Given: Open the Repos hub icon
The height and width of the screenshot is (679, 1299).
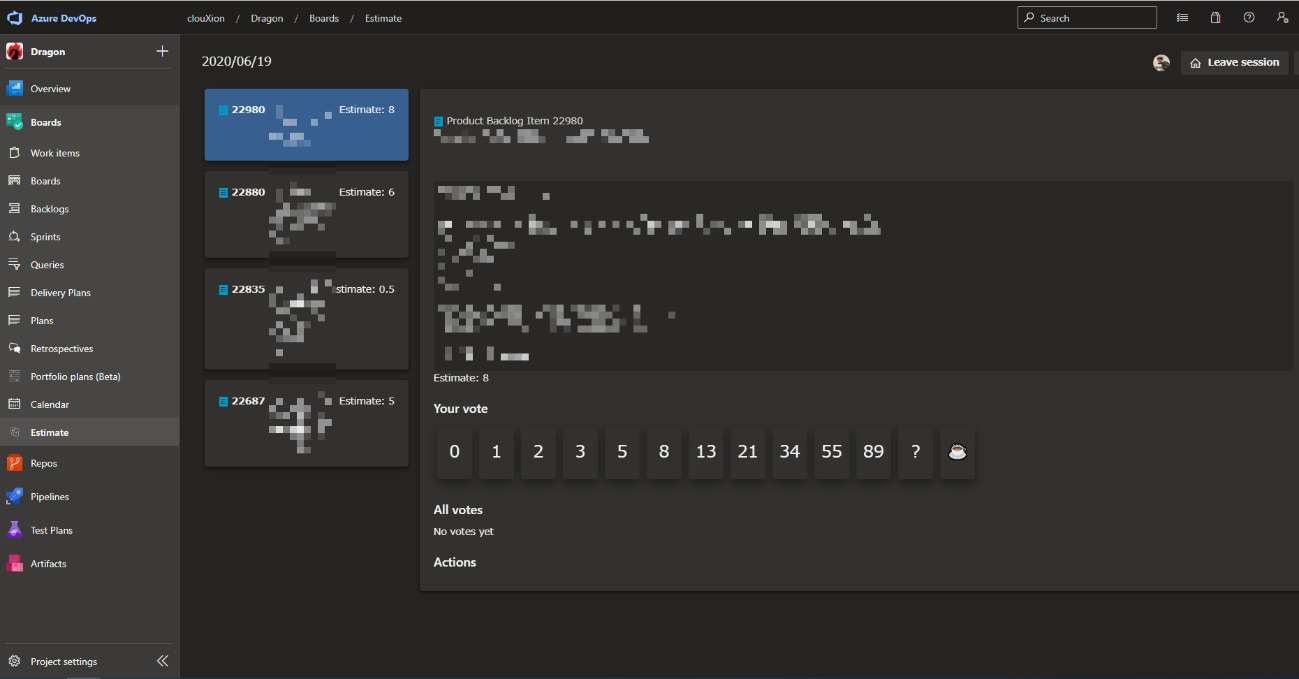Looking at the screenshot, I should [14, 463].
